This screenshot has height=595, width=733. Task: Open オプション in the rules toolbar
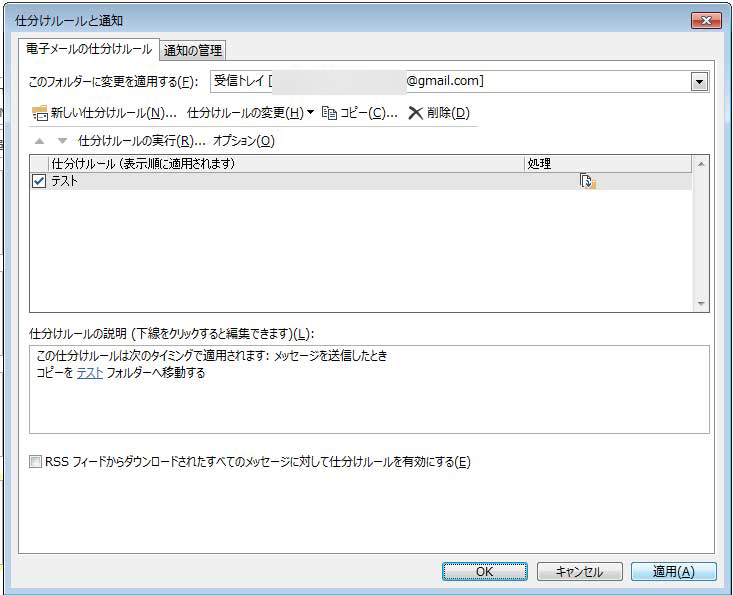(x=243, y=141)
